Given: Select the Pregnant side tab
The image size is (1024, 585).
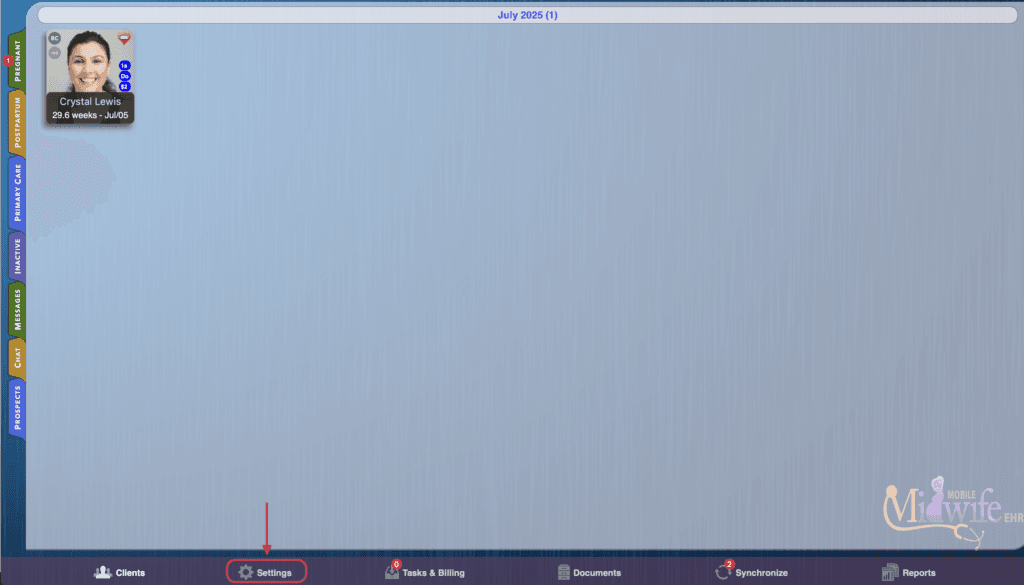Looking at the screenshot, I should [17, 60].
